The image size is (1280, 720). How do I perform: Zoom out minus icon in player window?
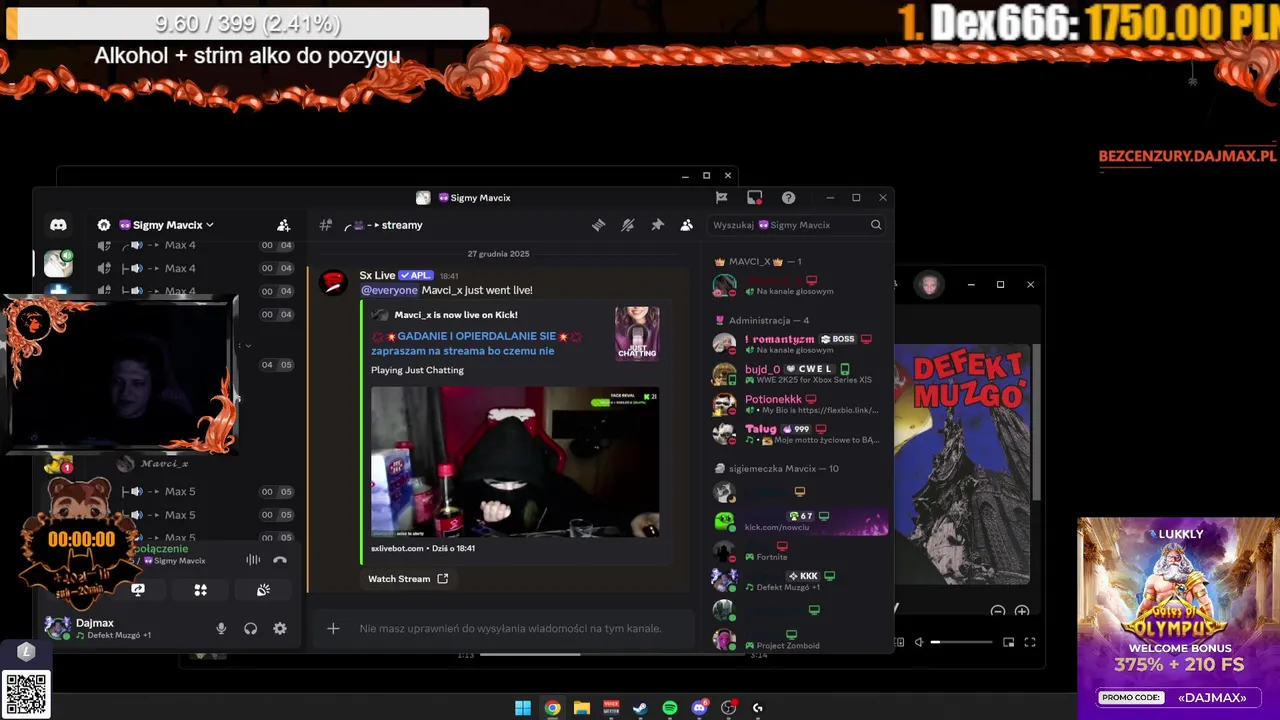click(x=997, y=611)
